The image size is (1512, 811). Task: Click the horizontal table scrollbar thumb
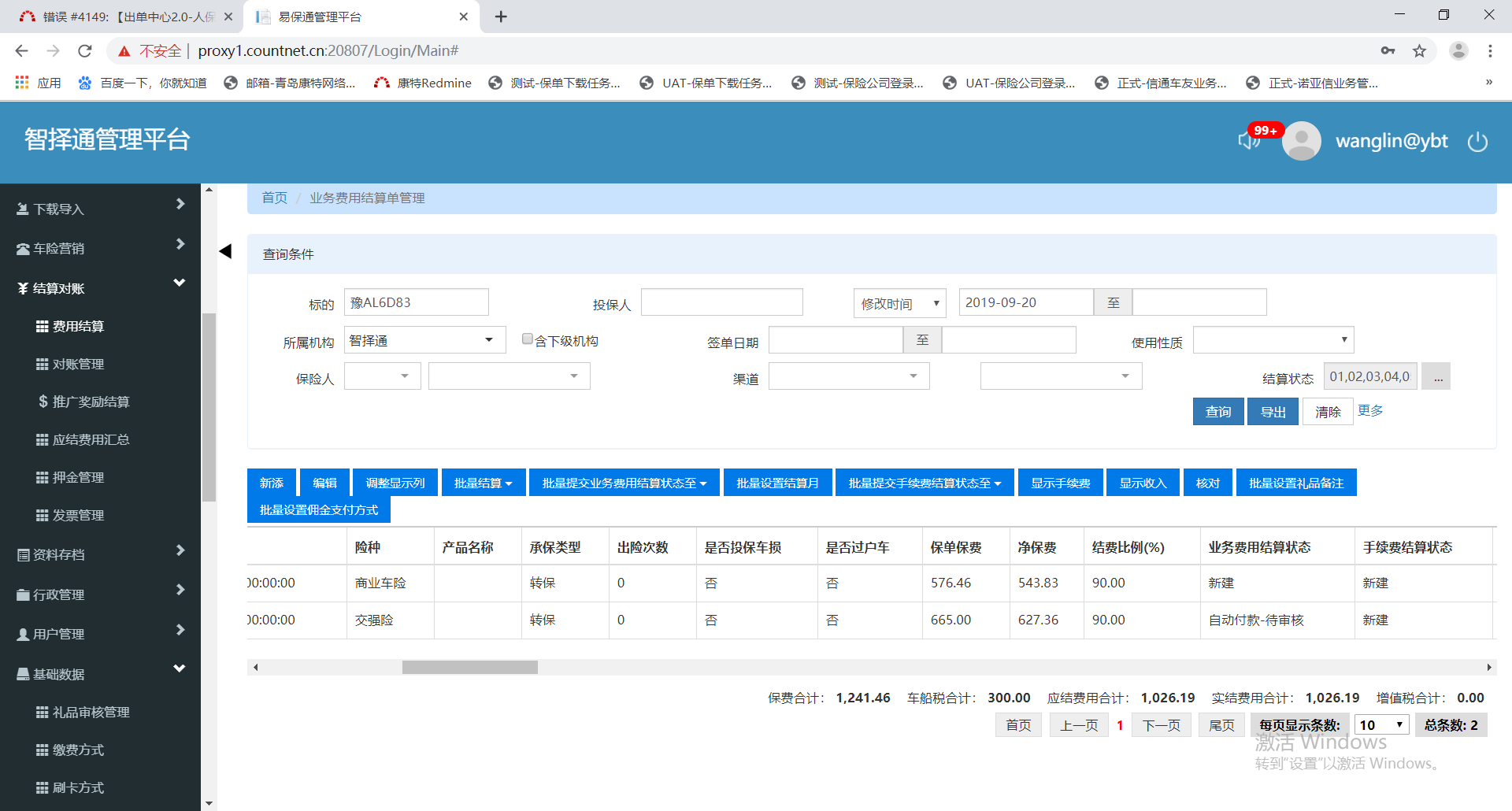click(469, 667)
